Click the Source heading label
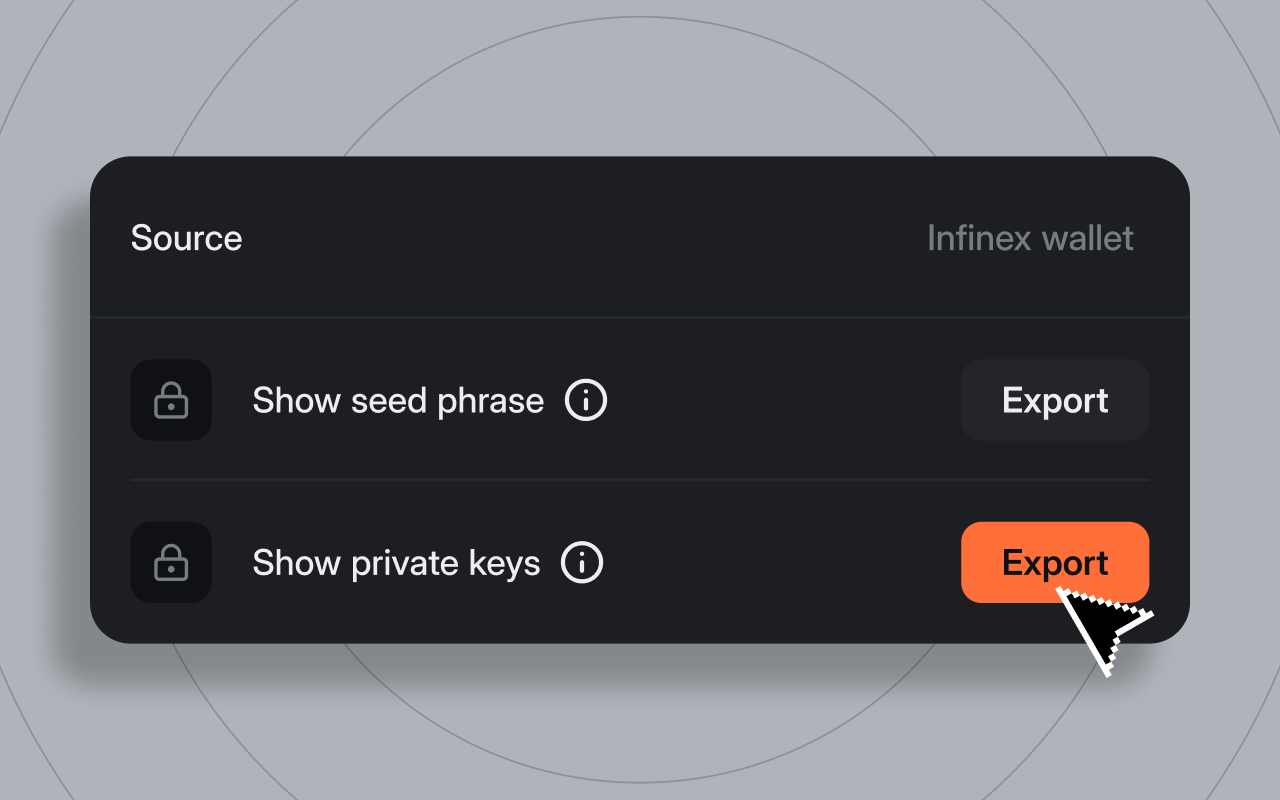Viewport: 1280px width, 800px height. point(187,238)
